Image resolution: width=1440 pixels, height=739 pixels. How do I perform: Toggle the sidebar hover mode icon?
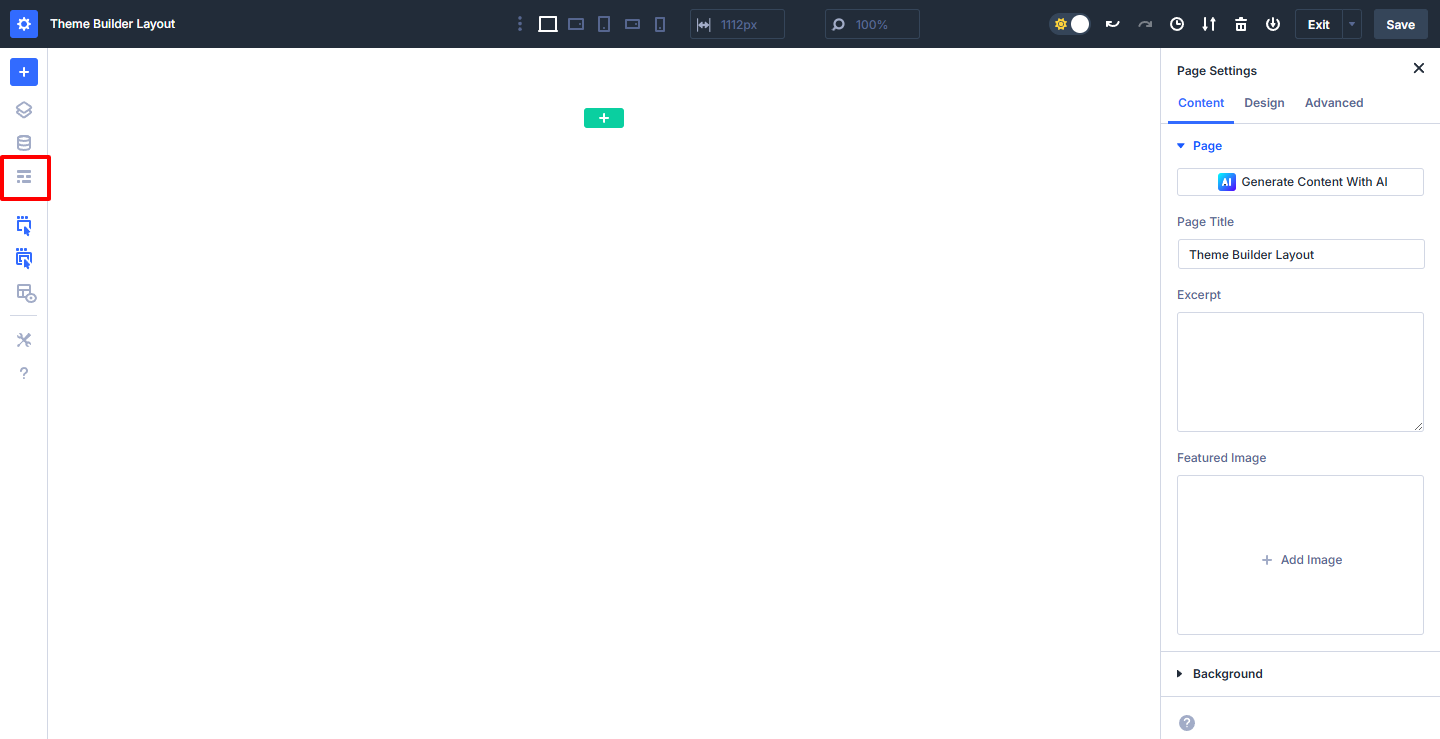point(24,226)
